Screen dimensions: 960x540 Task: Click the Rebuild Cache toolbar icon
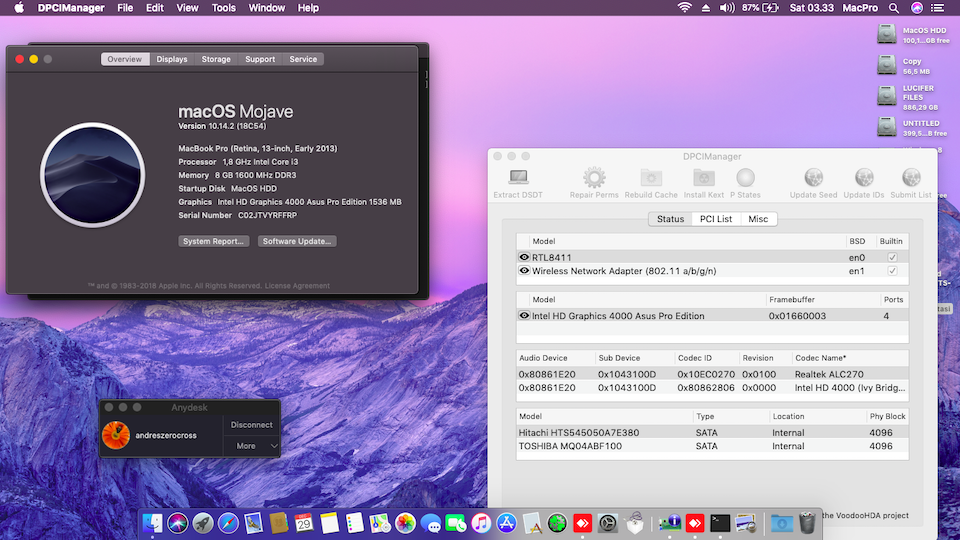pos(651,178)
